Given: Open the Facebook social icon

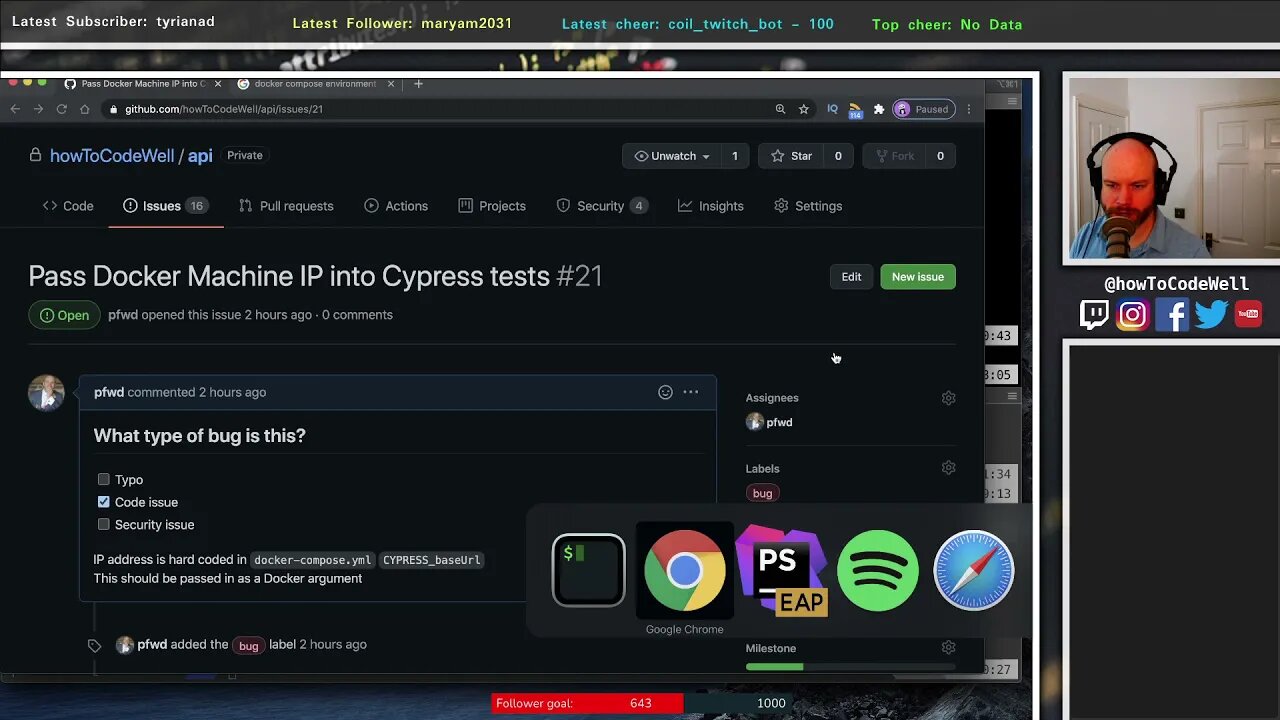Looking at the screenshot, I should [x=1172, y=315].
